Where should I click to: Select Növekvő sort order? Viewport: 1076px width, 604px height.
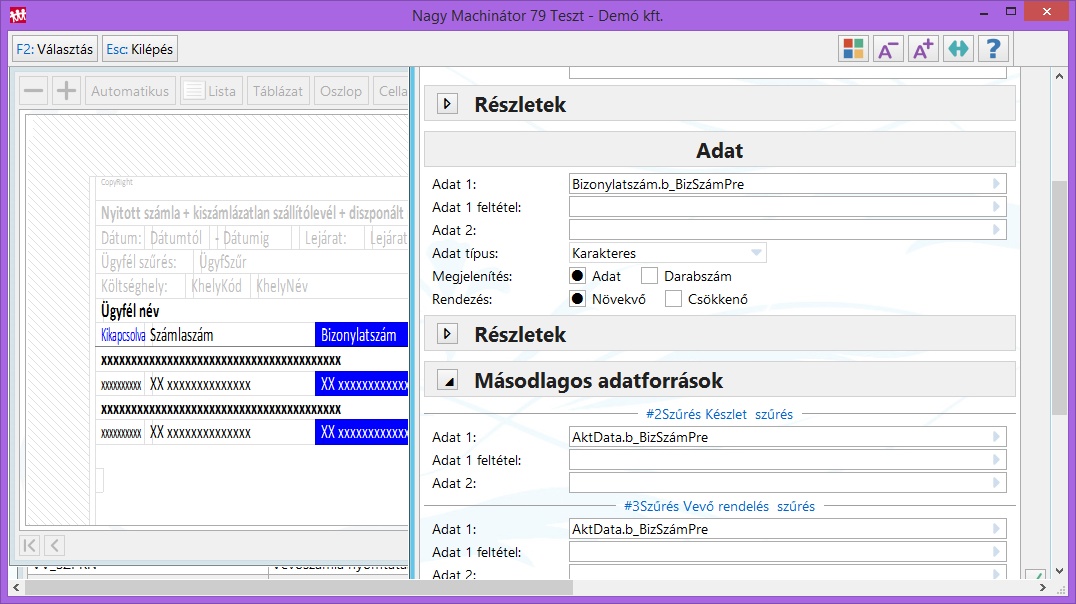pyautogui.click(x=578, y=299)
